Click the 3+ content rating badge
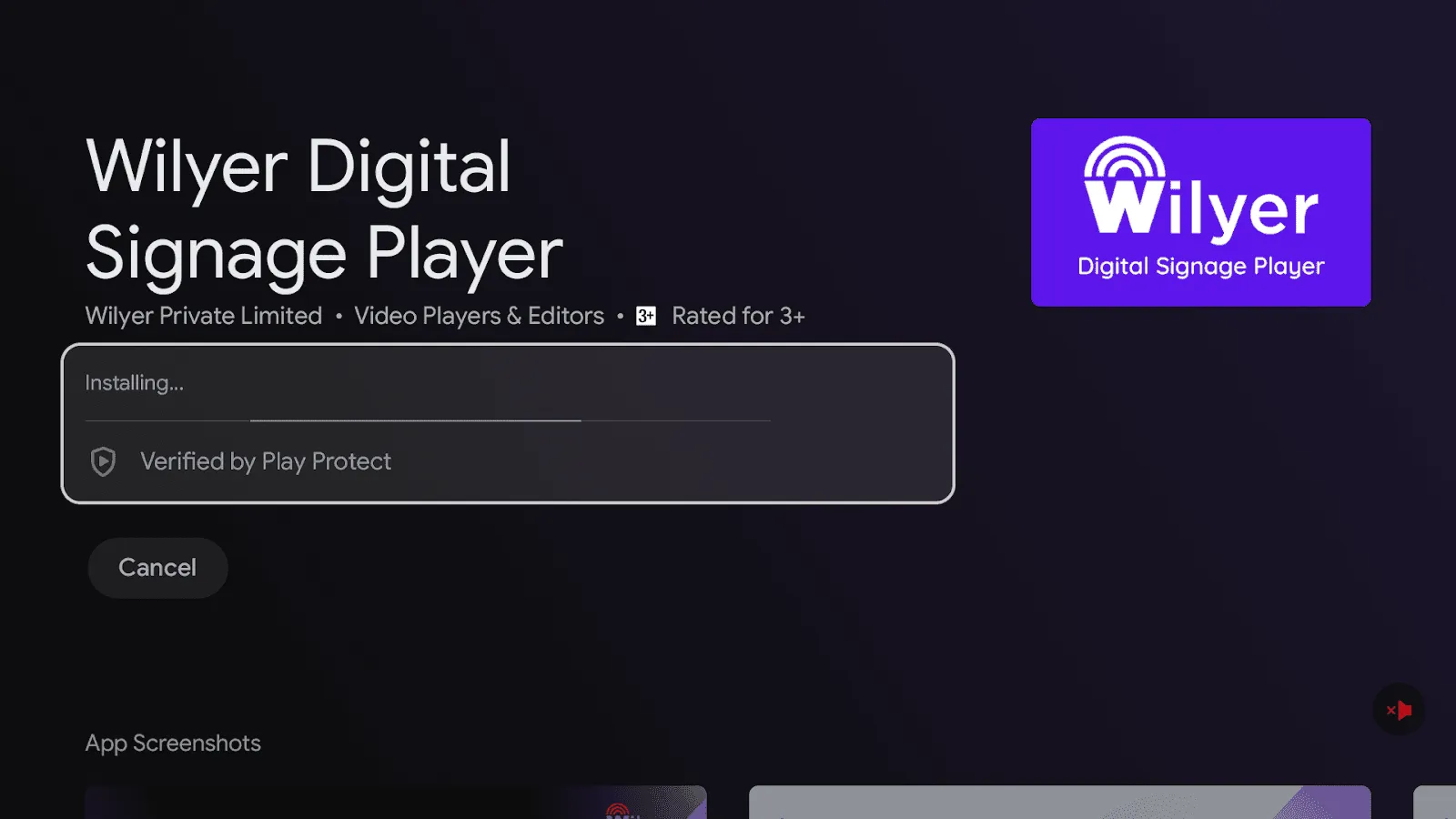This screenshot has width=1456, height=819. pyautogui.click(x=646, y=316)
